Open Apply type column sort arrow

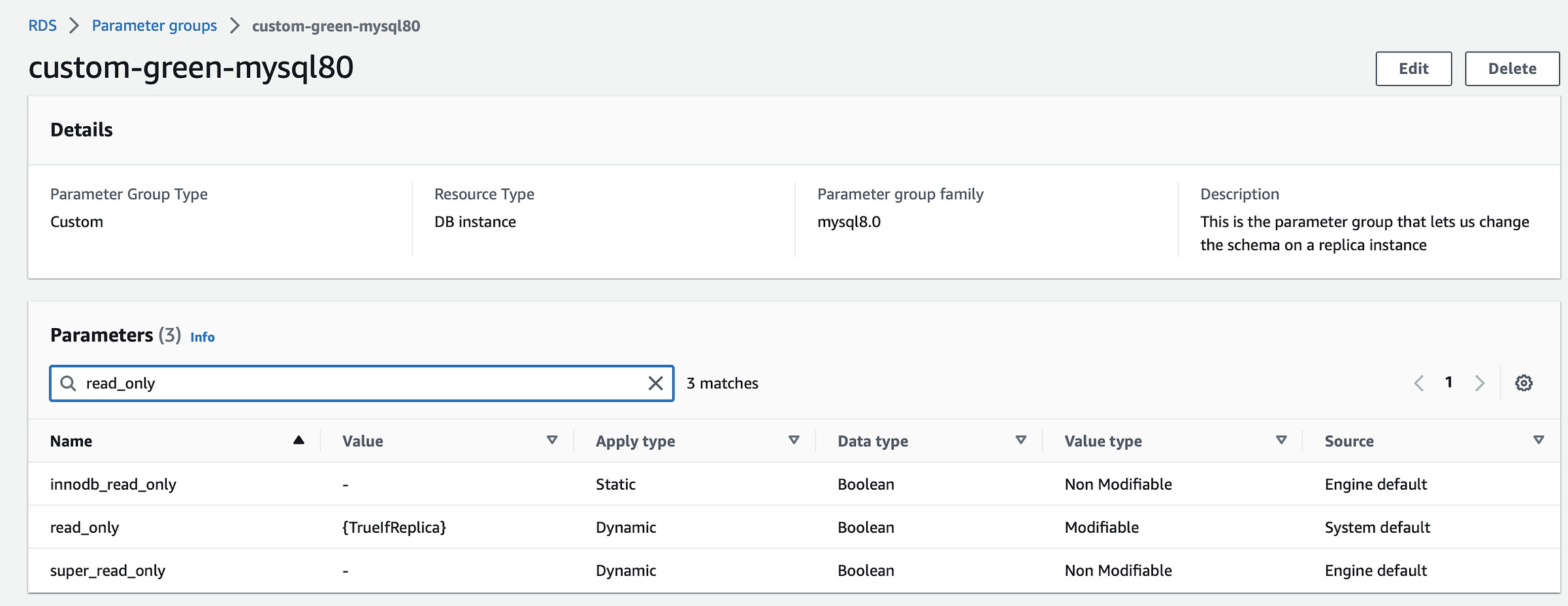coord(794,441)
